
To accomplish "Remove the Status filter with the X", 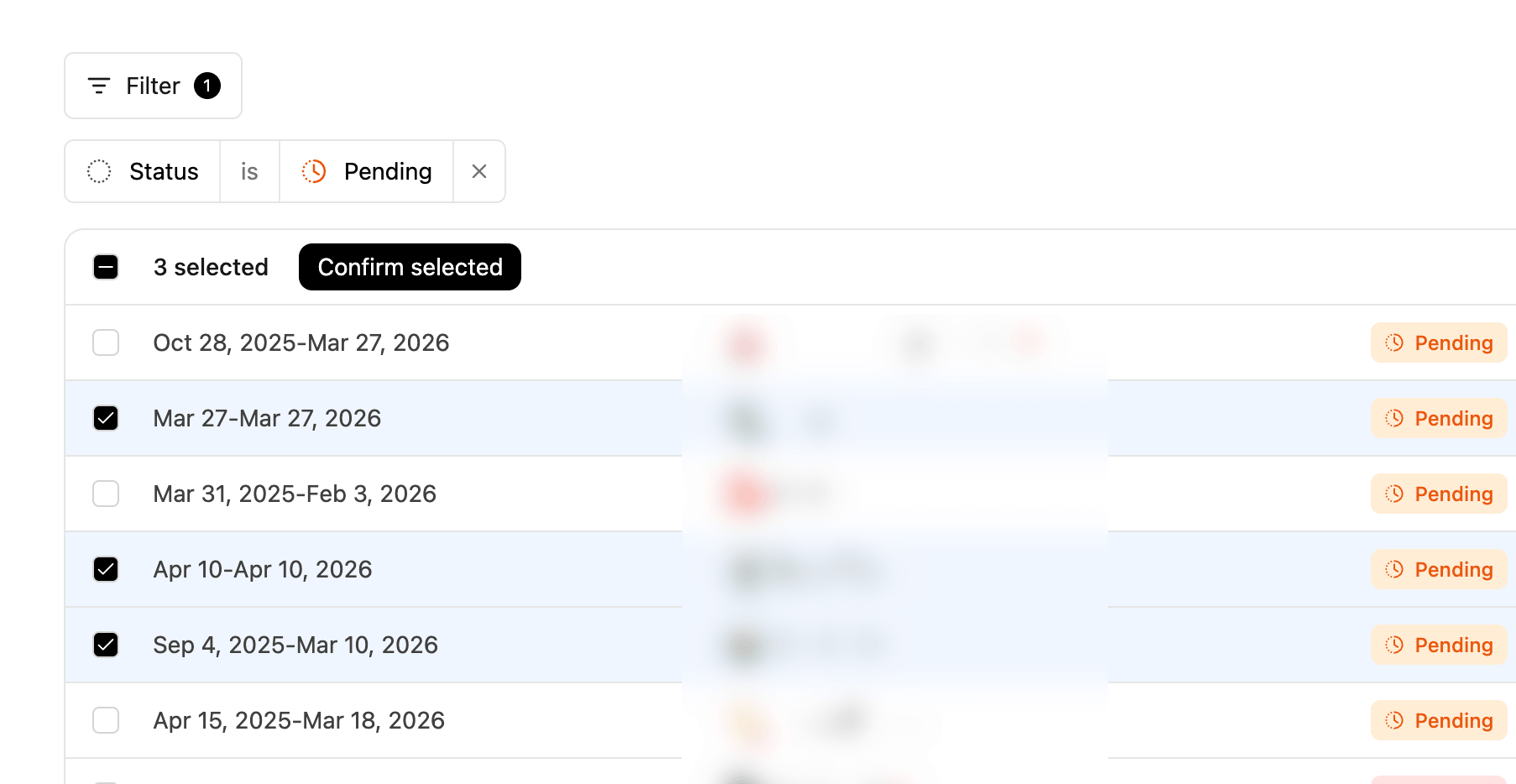I will [479, 171].
